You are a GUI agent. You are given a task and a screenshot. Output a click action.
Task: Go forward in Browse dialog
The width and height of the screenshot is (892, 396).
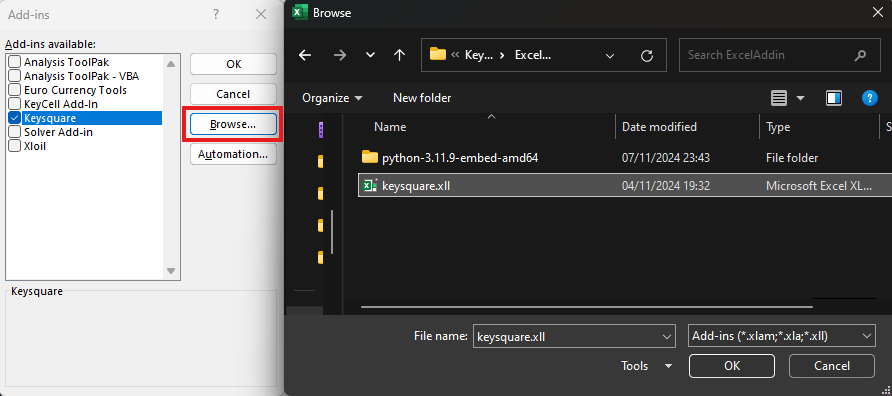pos(340,55)
